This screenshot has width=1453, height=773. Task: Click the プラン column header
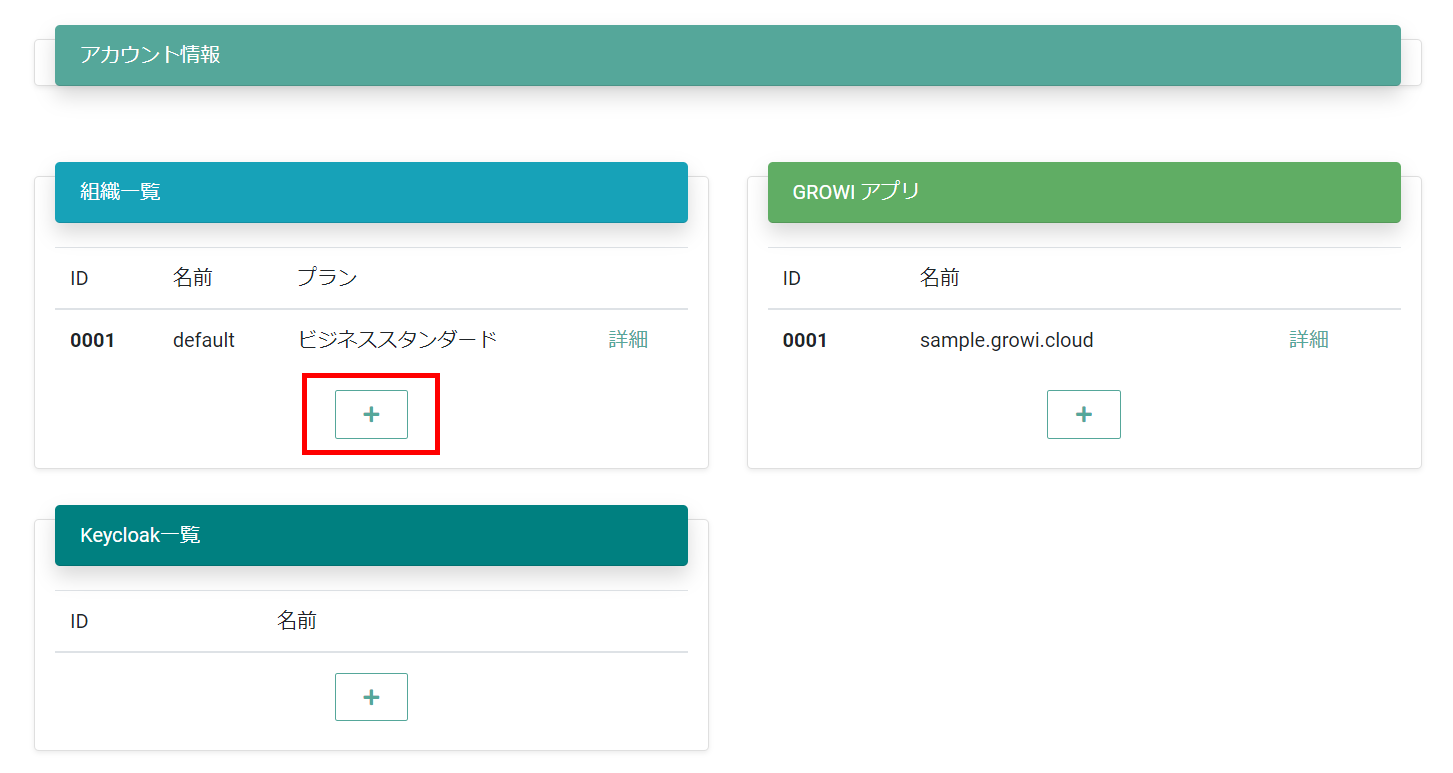tap(327, 278)
